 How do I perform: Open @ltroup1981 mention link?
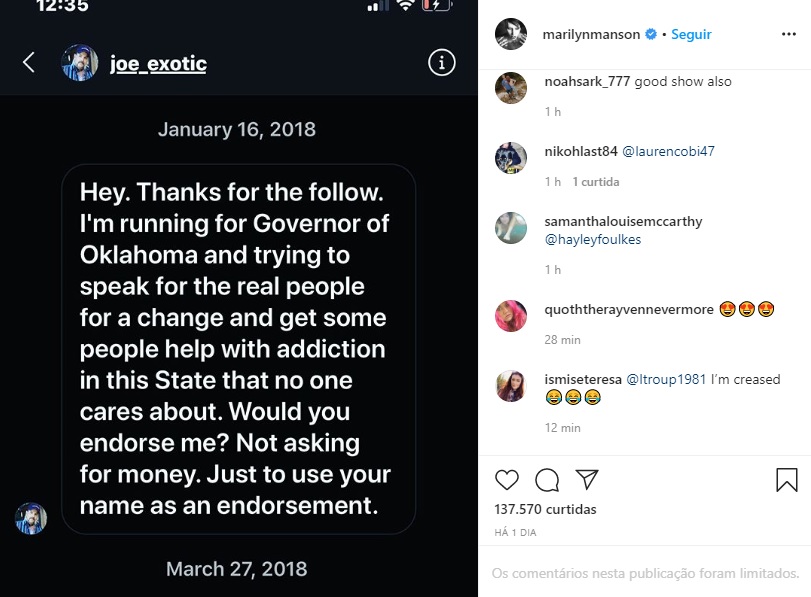tap(666, 380)
